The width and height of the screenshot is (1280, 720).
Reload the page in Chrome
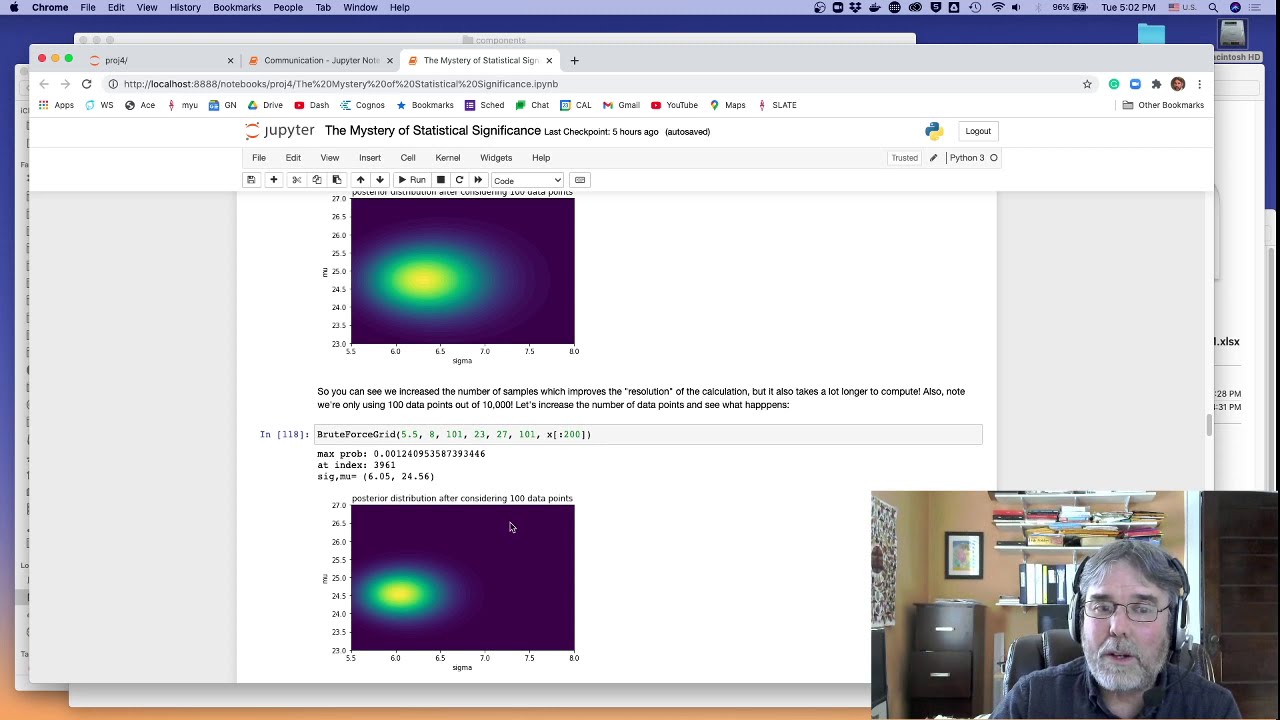click(x=87, y=84)
